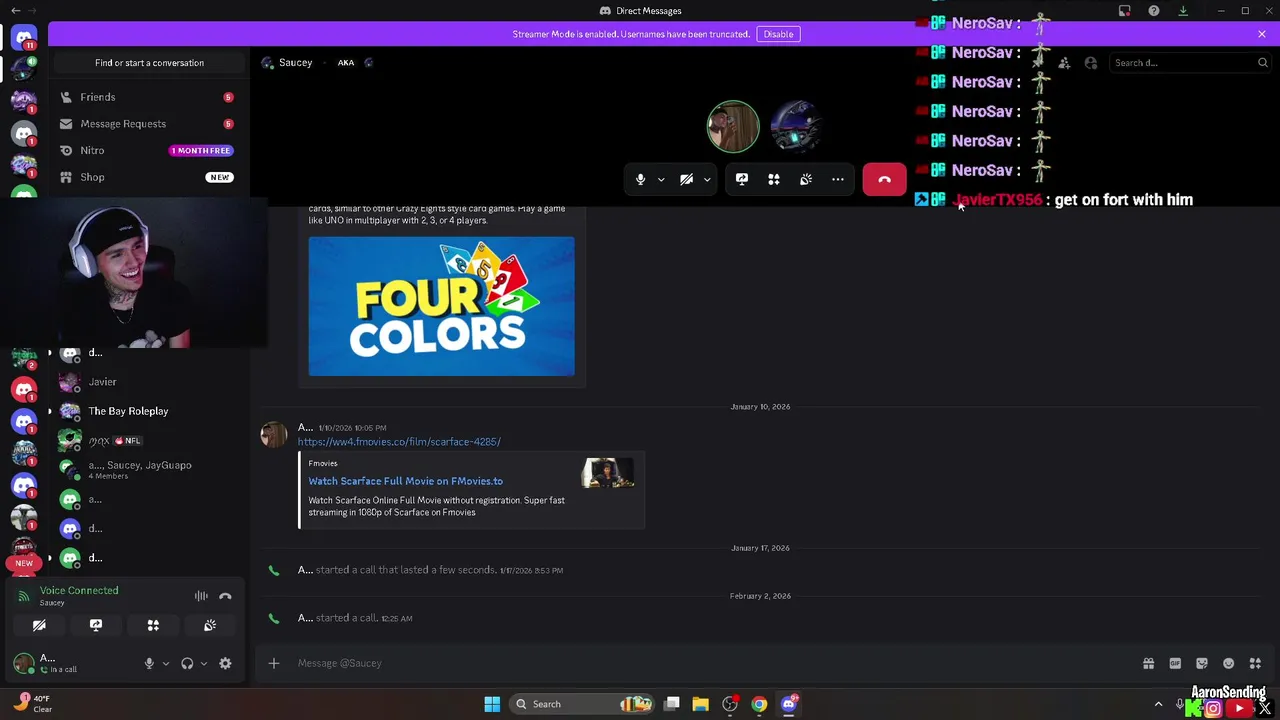
Task: Open fmovies scarface link
Action: (399, 441)
